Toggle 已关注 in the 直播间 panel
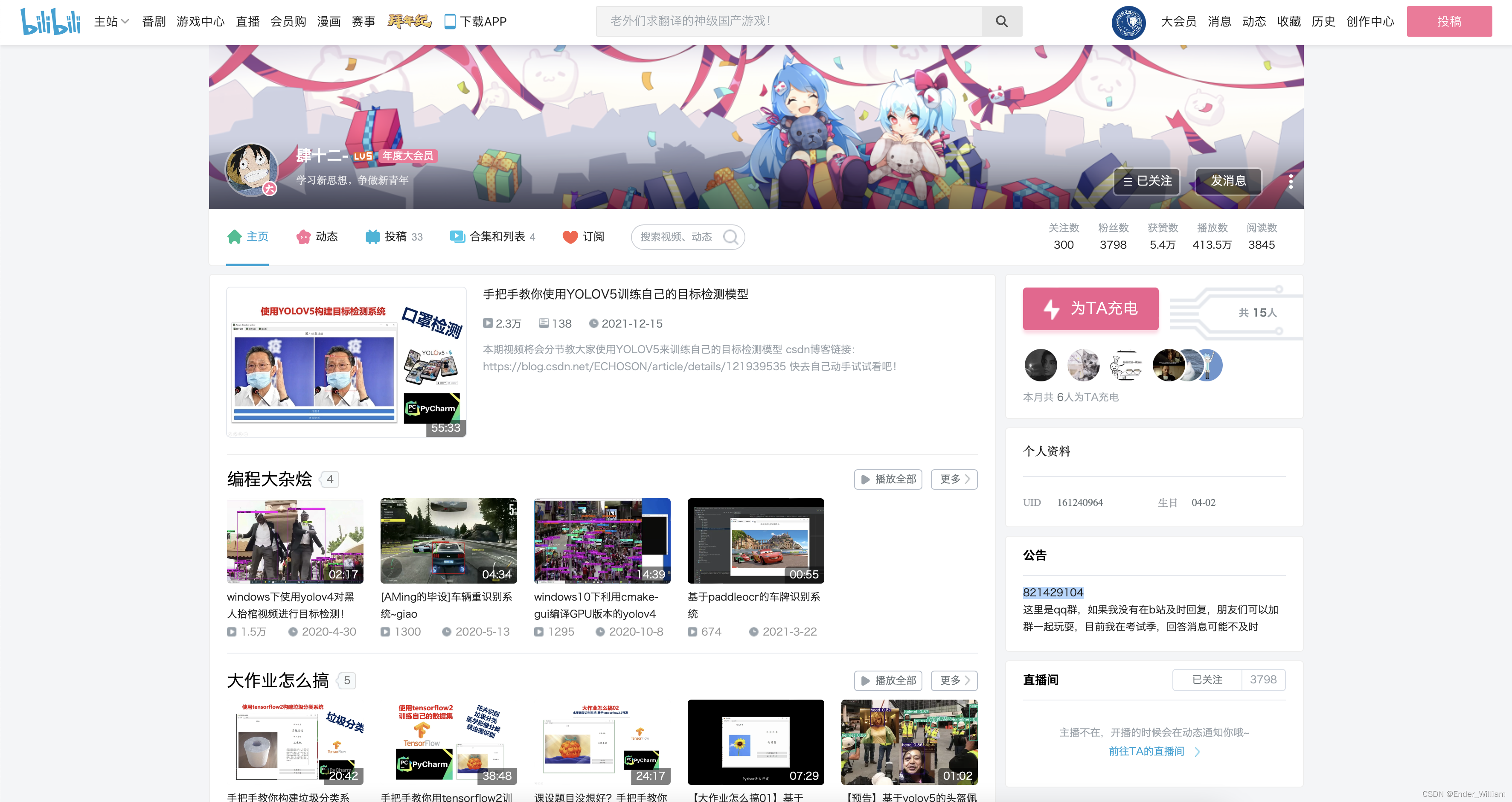The height and width of the screenshot is (802, 1512). (x=1207, y=680)
